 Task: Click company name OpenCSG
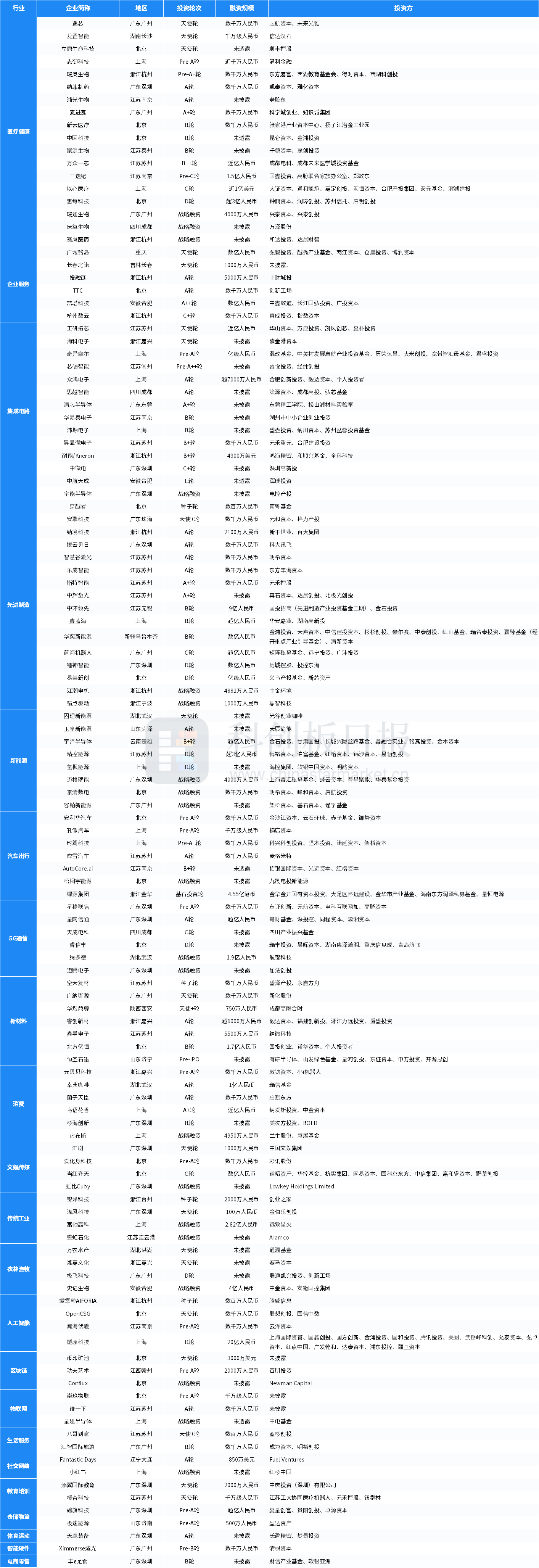pyautogui.click(x=78, y=1314)
